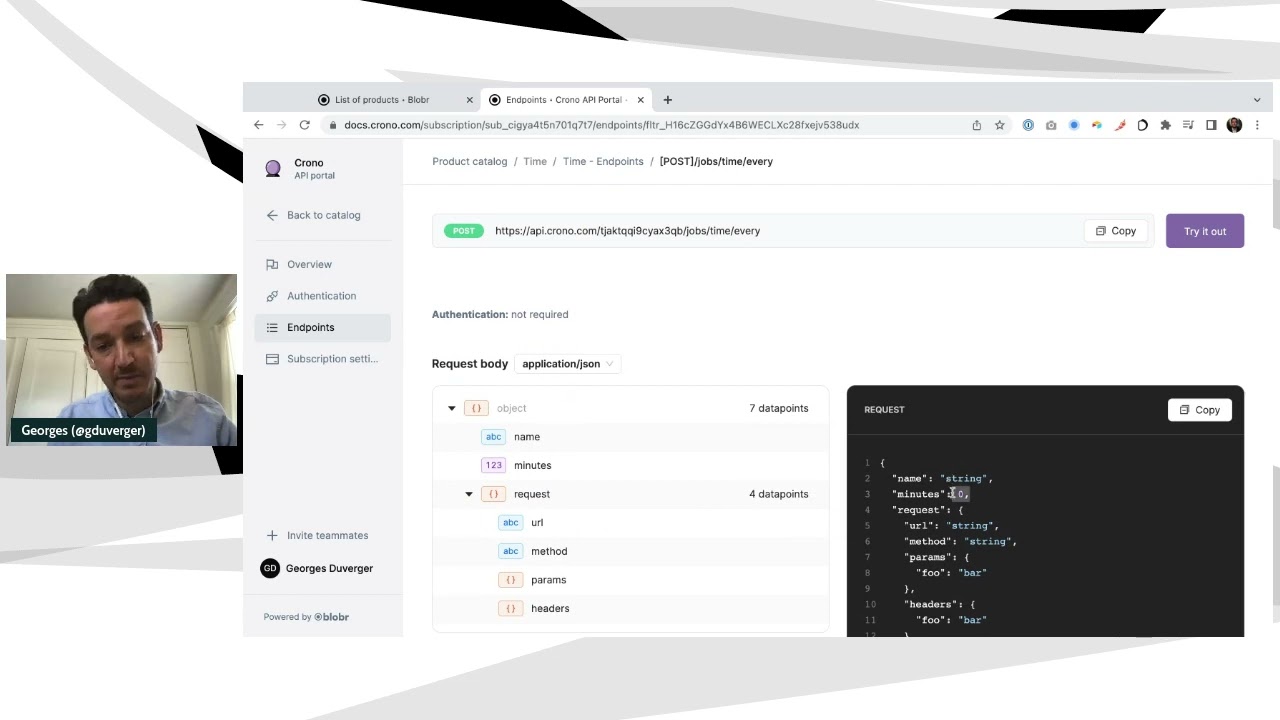Switch to Endpoints Crono API Portal tab
The image size is (1280, 720).
pyautogui.click(x=567, y=100)
